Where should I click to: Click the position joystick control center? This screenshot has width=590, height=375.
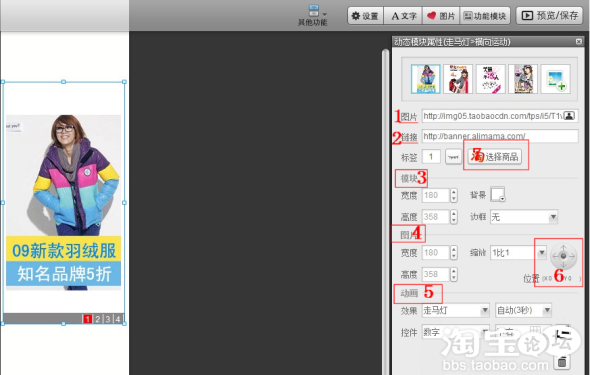(x=563, y=256)
